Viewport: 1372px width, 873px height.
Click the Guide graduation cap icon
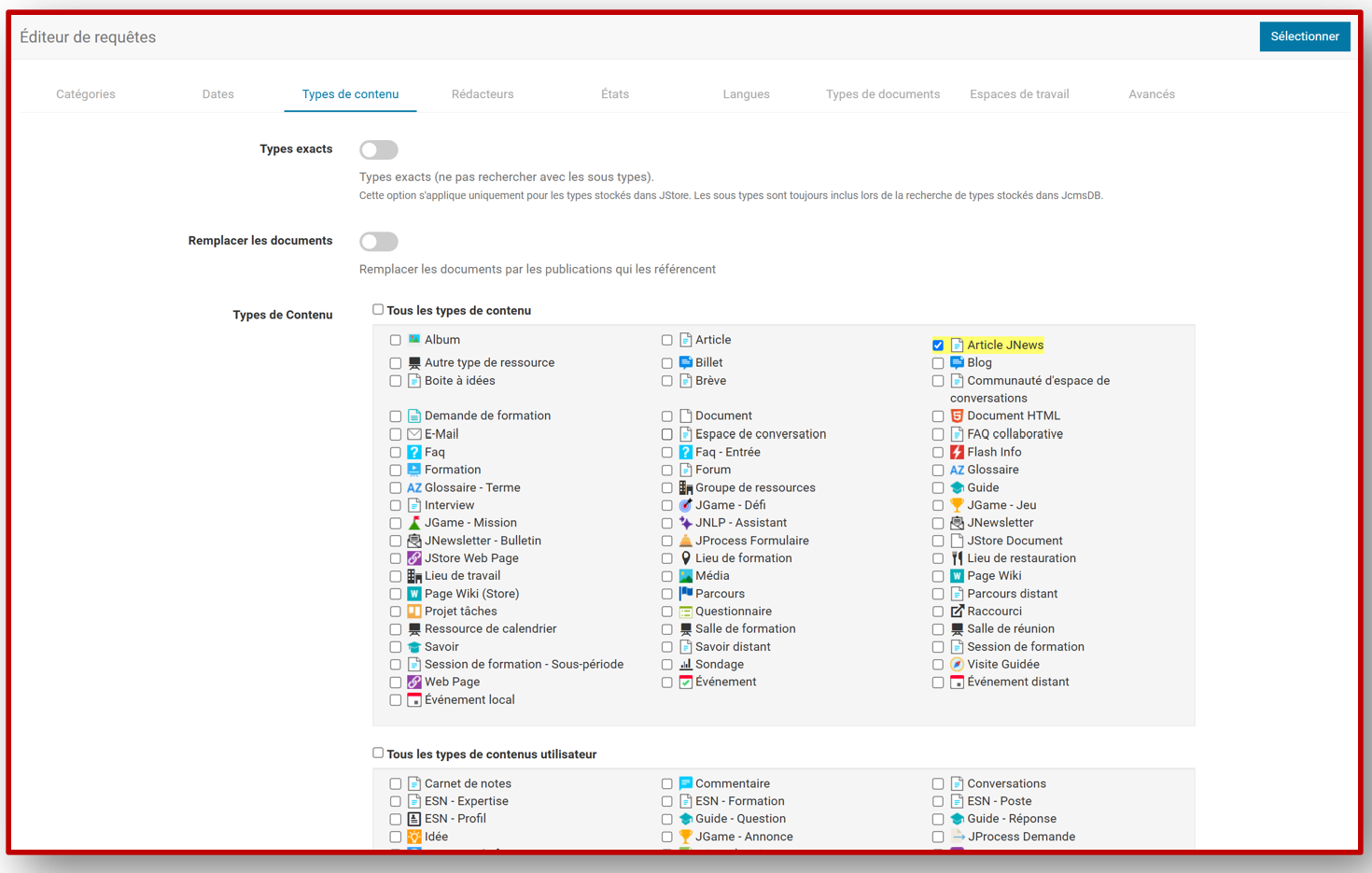tap(957, 487)
